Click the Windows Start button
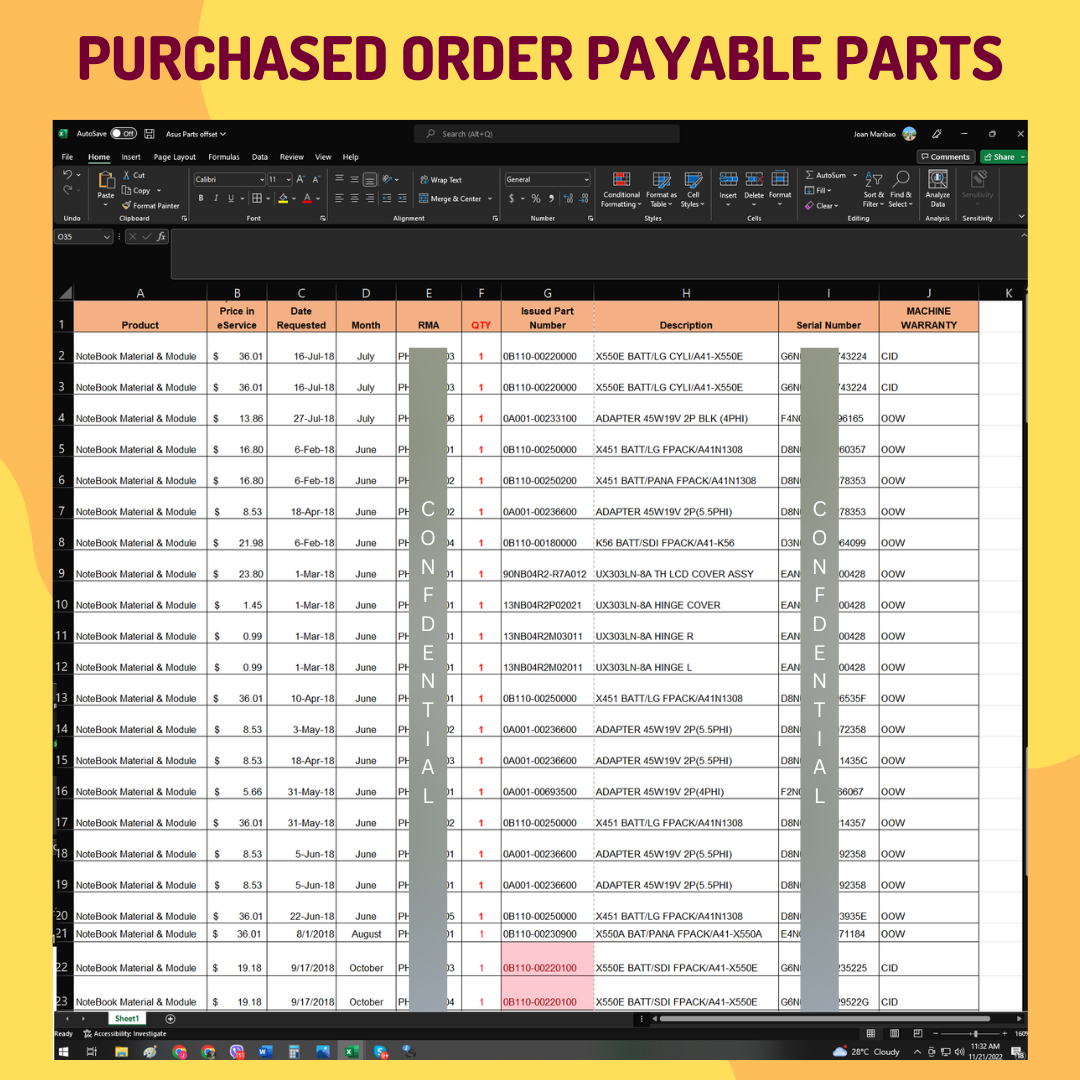The image size is (1080, 1080). point(63,1052)
